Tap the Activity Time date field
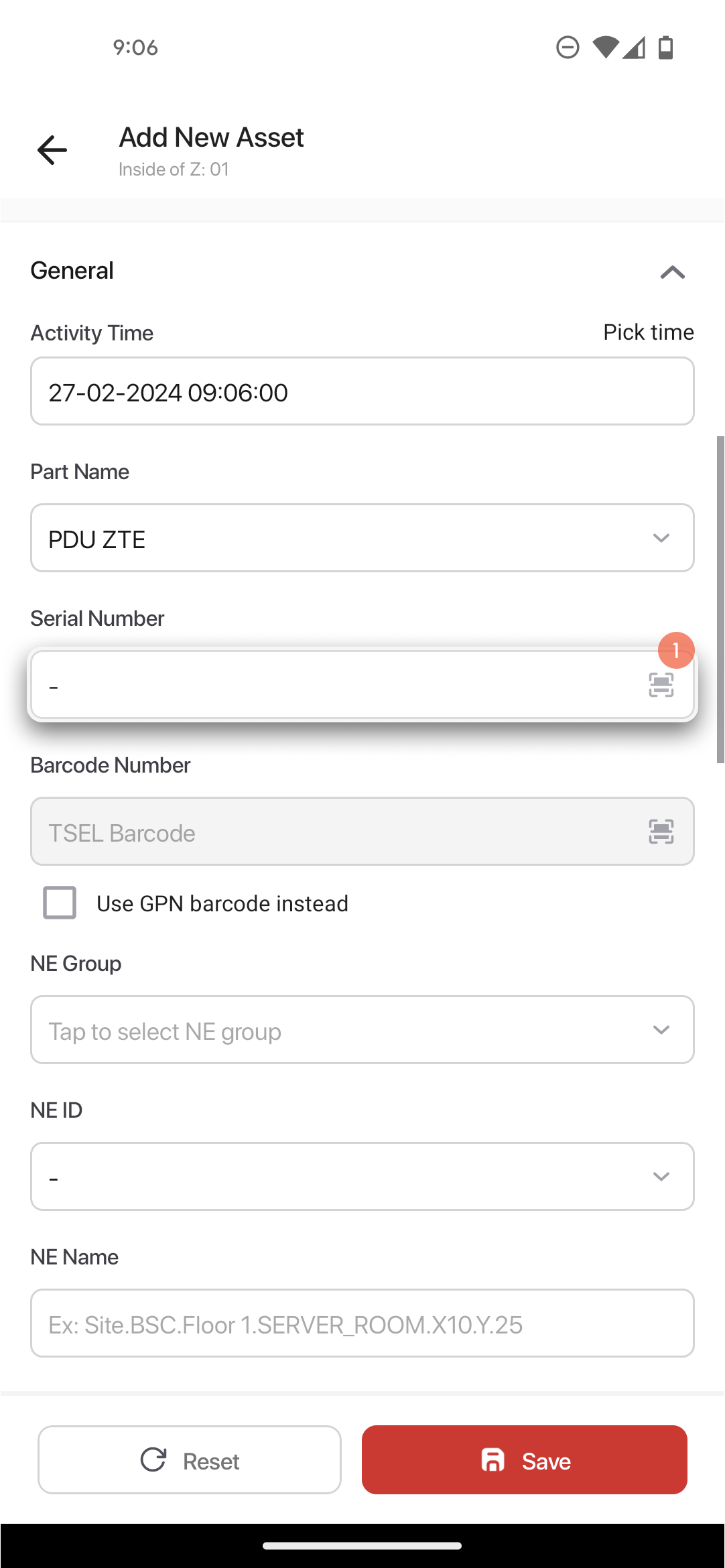Viewport: 725px width, 1568px height. coord(362,391)
